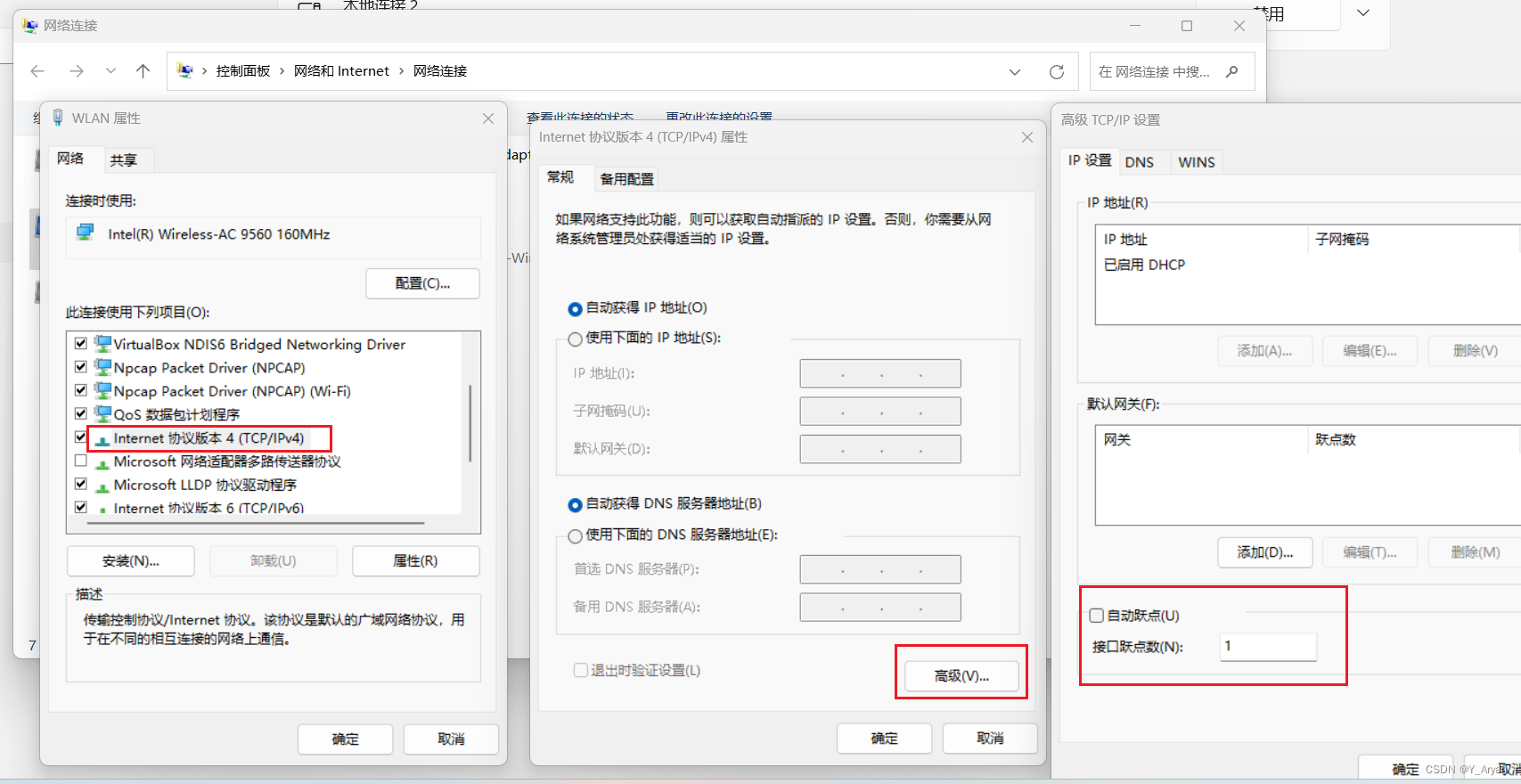Select 自动获得 DNS 服务器地址(B) radio button

point(576,505)
